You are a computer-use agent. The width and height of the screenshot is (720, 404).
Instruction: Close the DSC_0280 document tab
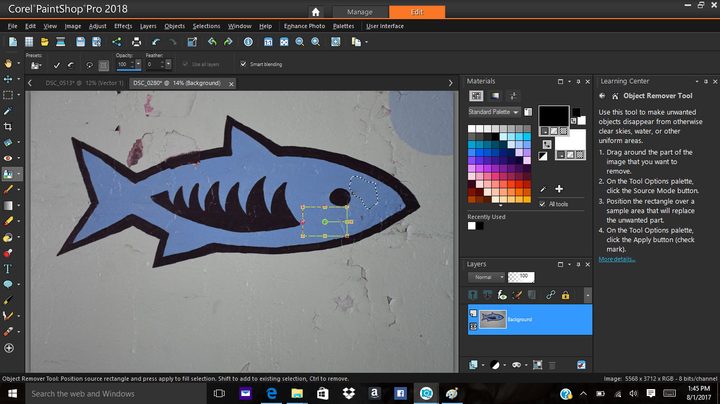[231, 84]
